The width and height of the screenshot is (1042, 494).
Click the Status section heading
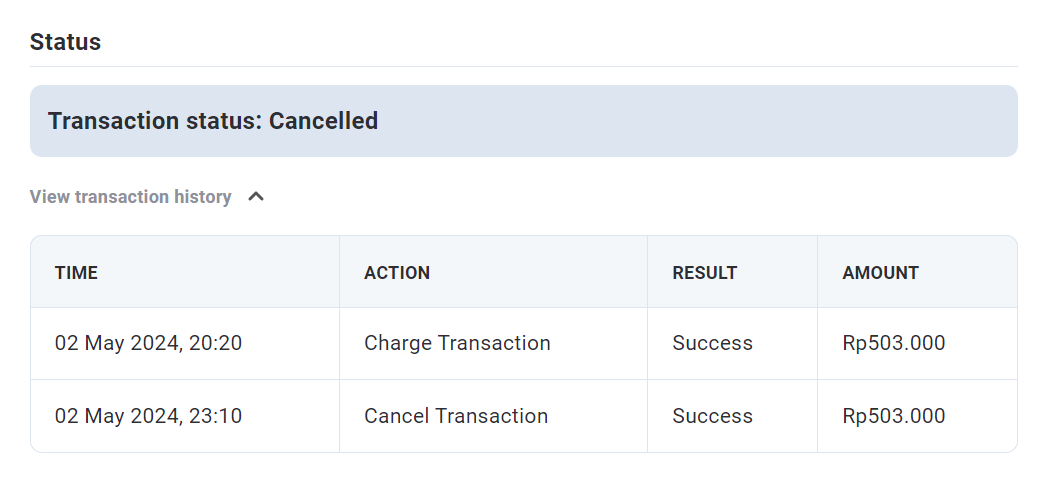(x=65, y=42)
